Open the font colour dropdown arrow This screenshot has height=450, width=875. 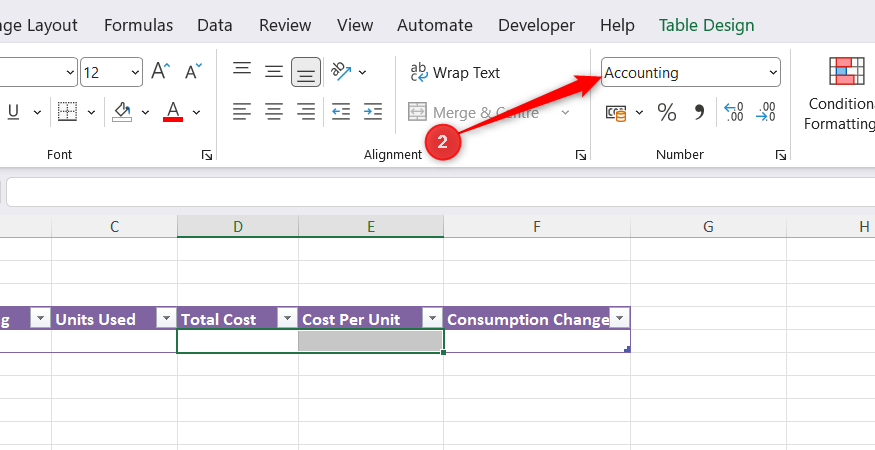pos(196,112)
